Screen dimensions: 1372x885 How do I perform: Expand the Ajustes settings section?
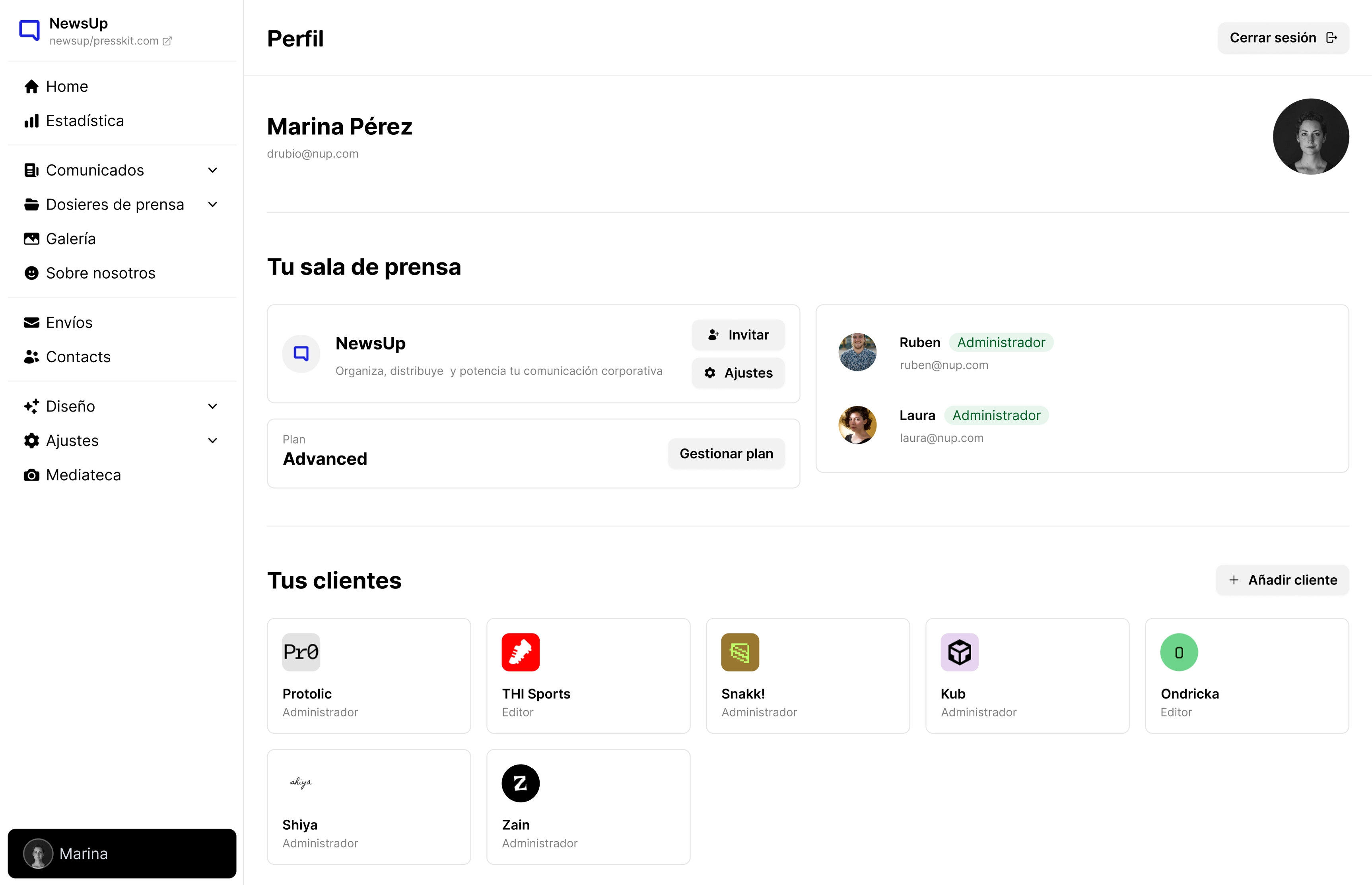click(x=213, y=441)
